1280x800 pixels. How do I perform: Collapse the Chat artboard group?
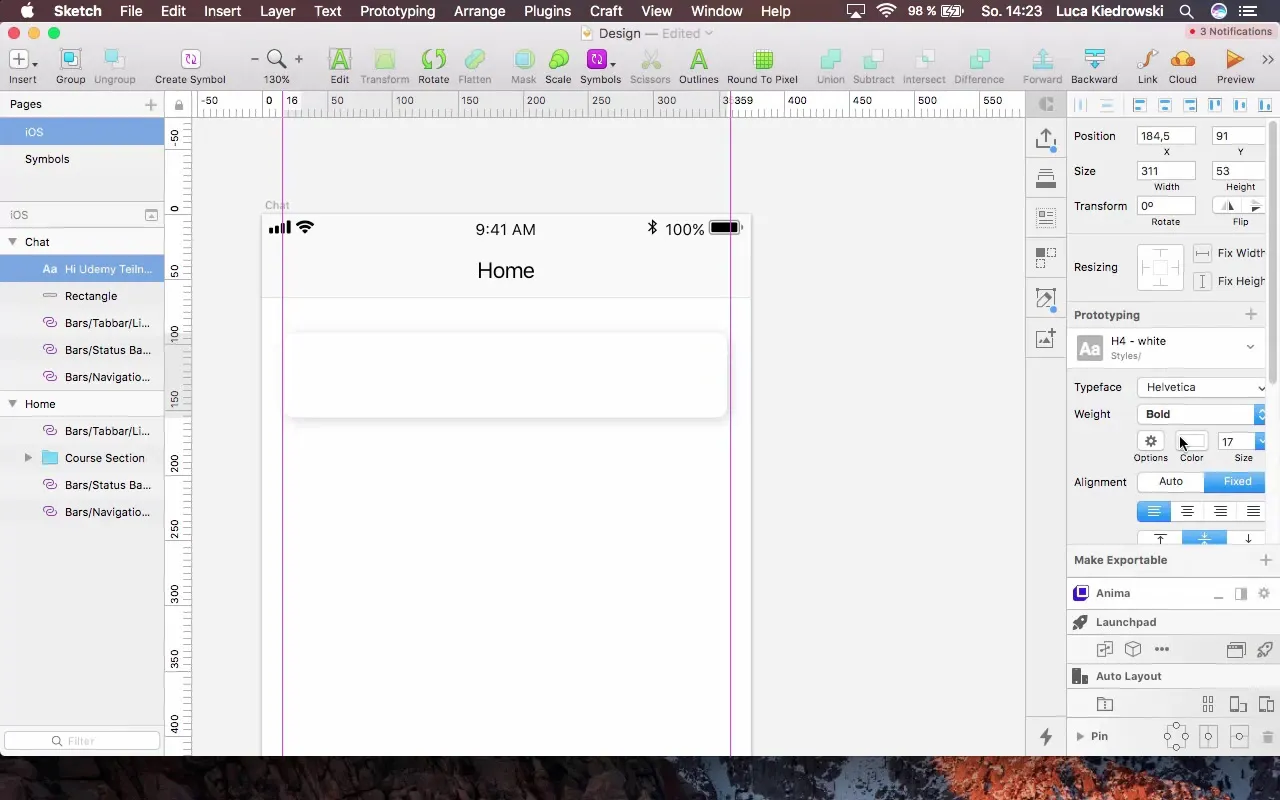[x=13, y=242]
